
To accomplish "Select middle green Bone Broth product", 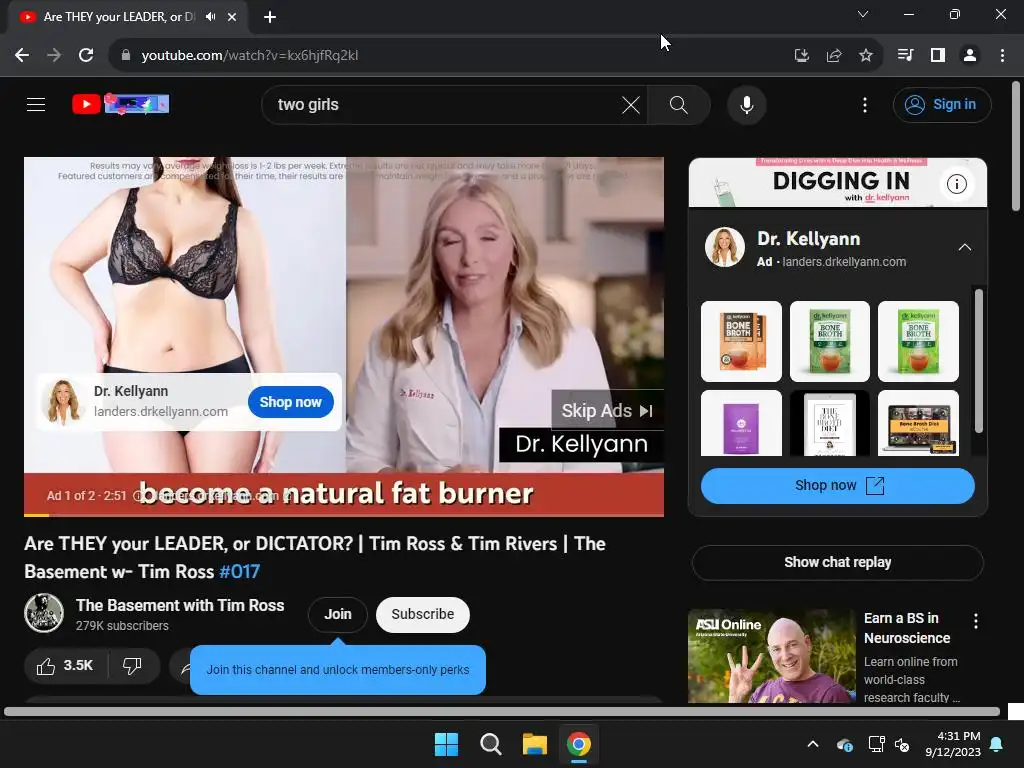I will coord(830,342).
